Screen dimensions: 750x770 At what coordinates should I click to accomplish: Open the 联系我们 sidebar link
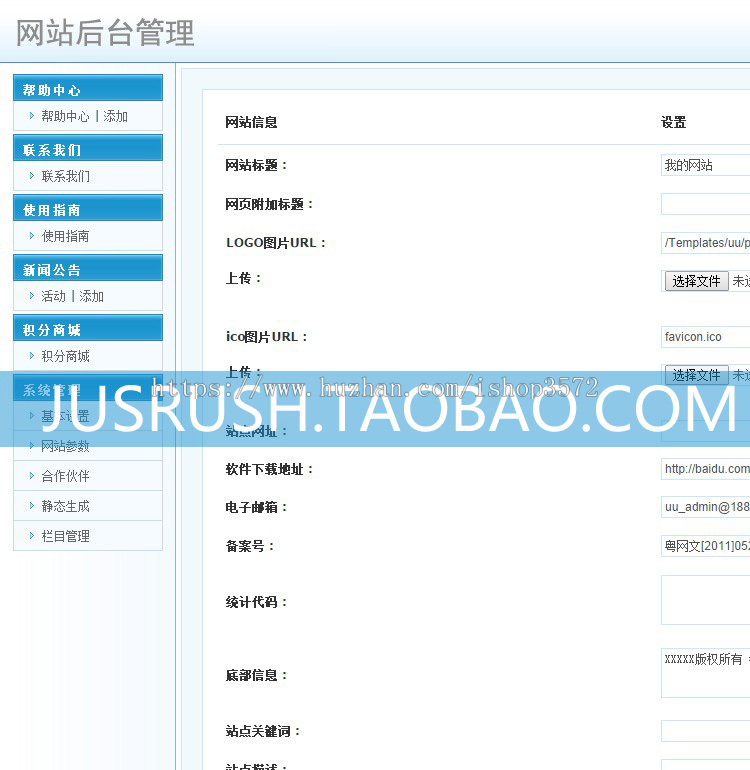tap(65, 176)
